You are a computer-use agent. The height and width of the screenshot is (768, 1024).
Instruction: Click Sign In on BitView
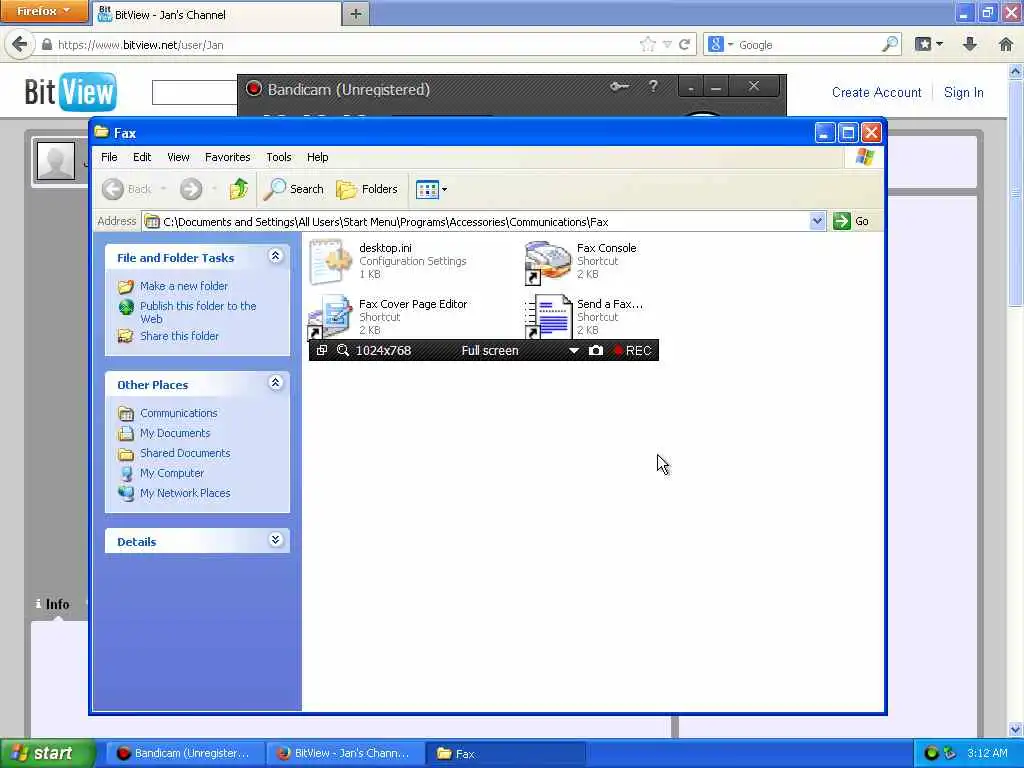pyautogui.click(x=963, y=93)
